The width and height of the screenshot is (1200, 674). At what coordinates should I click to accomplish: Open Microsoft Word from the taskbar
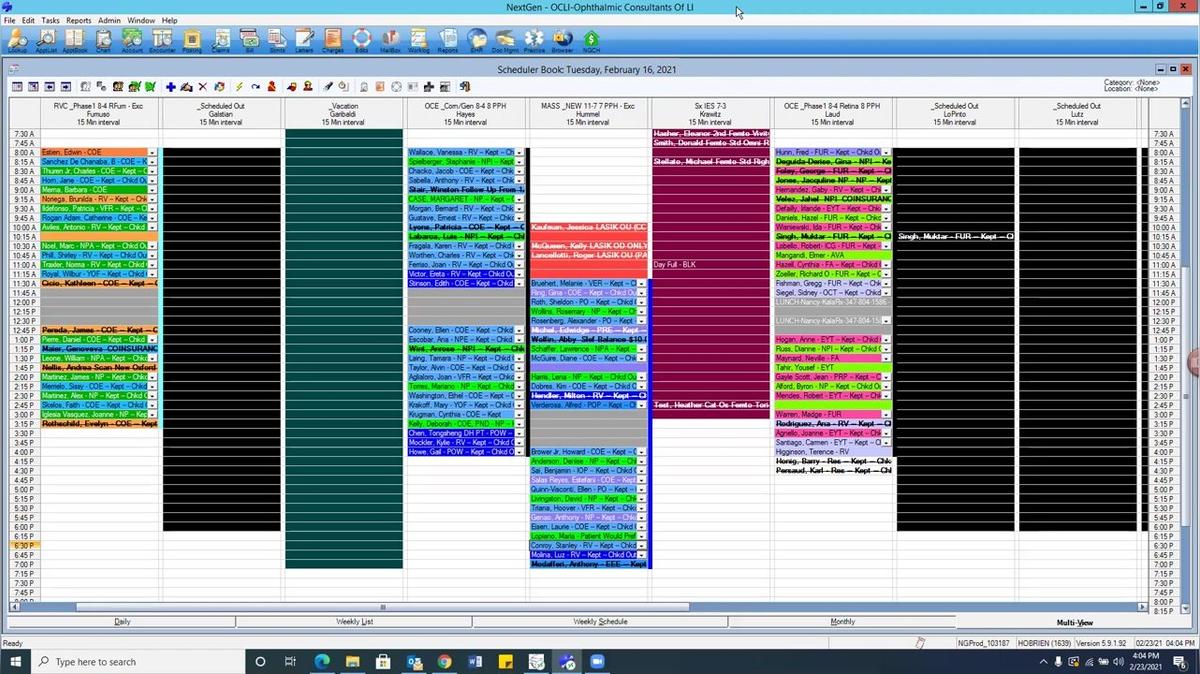pos(475,661)
